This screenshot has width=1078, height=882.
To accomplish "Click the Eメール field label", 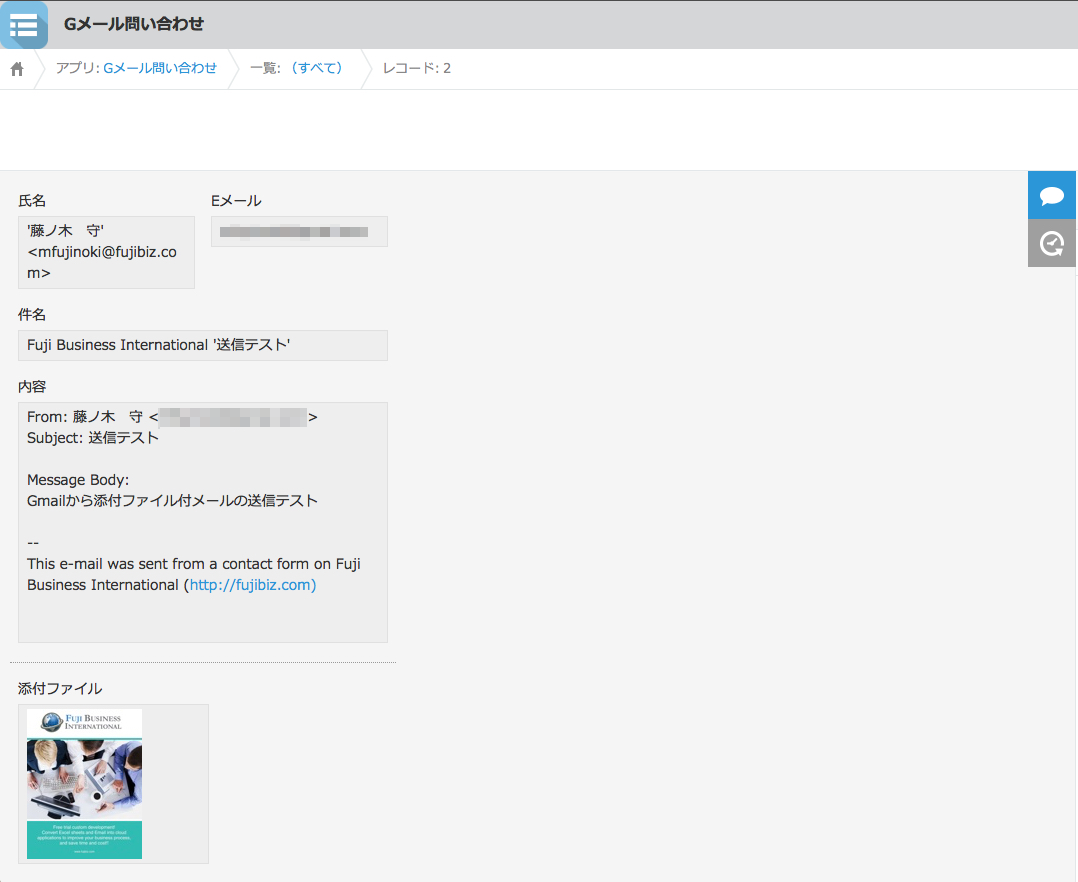I will coord(236,201).
